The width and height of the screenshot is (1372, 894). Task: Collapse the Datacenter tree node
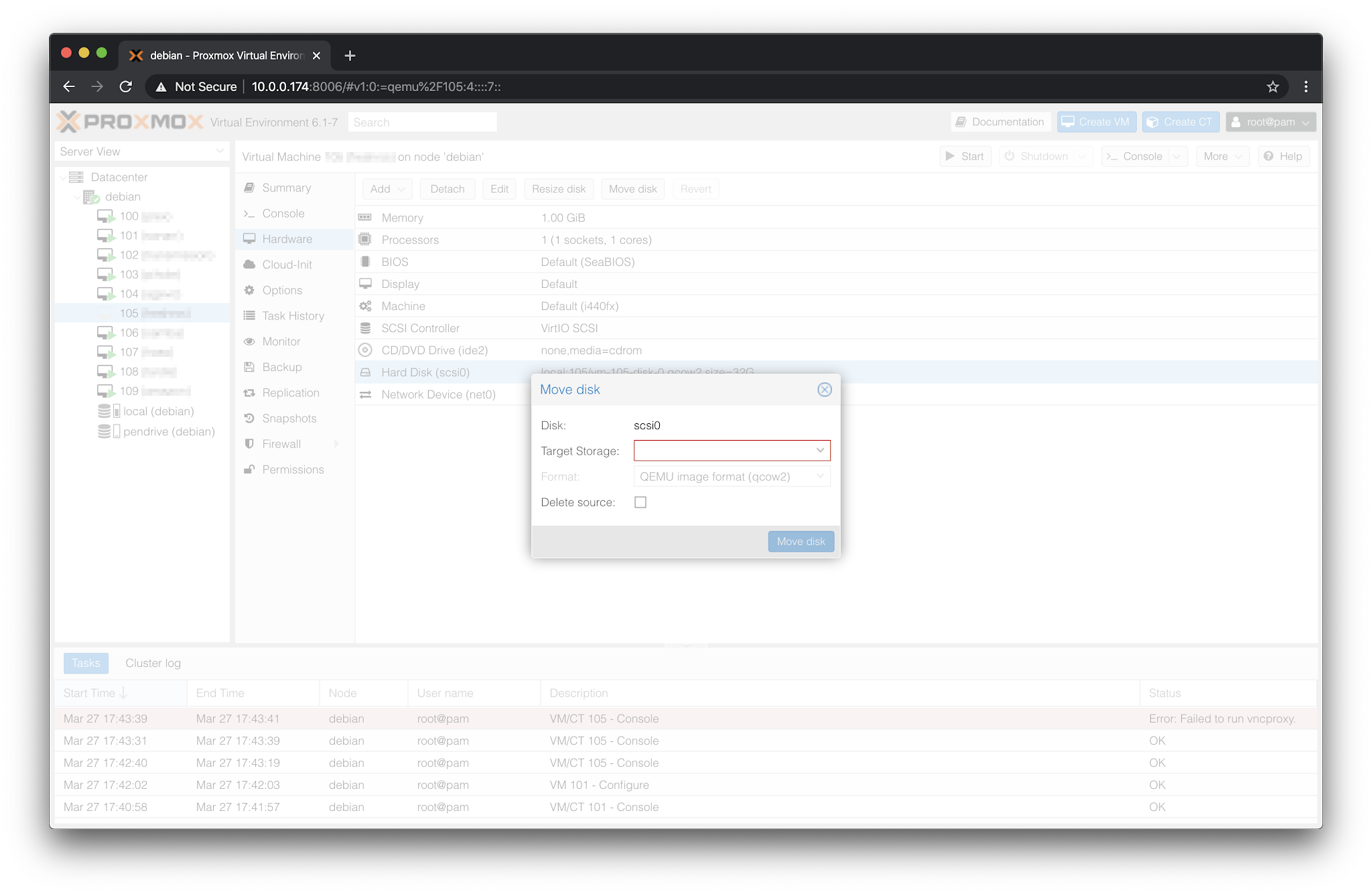(64, 177)
